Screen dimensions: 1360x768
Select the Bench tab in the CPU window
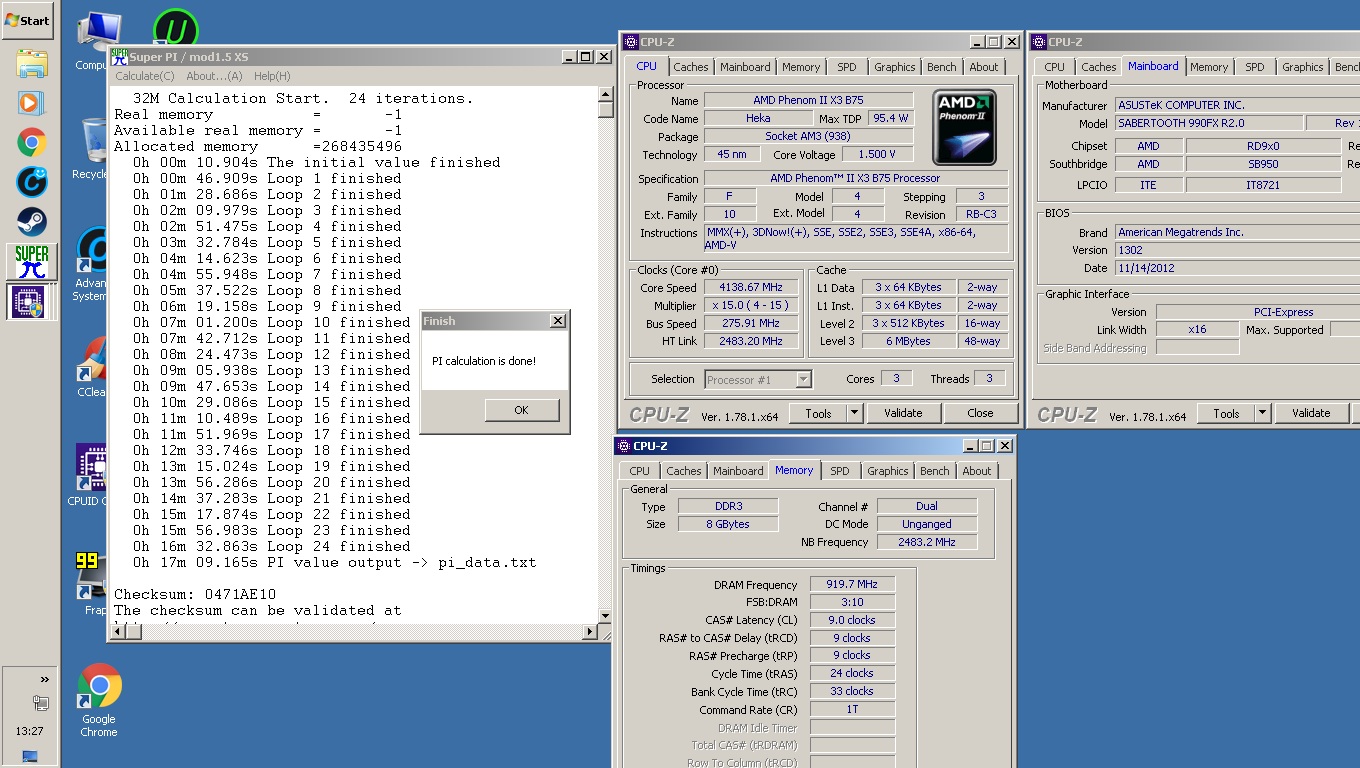[942, 67]
